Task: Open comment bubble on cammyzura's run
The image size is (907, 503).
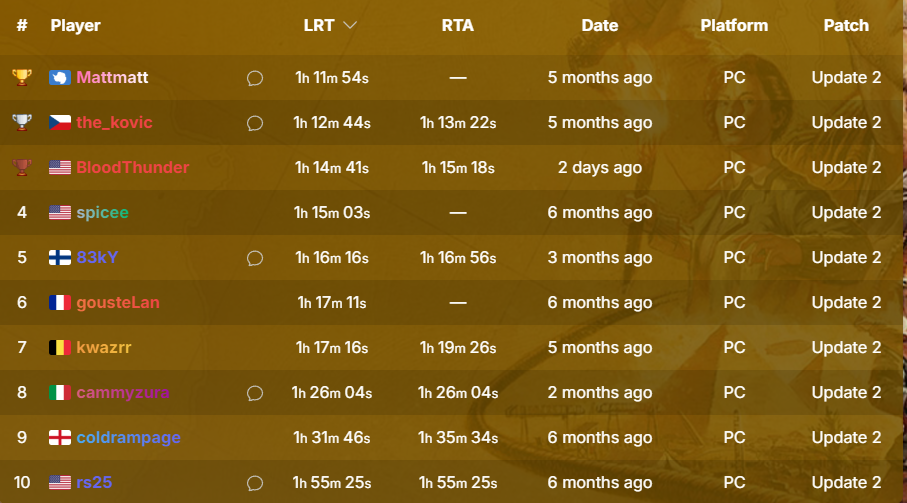Action: coord(255,393)
